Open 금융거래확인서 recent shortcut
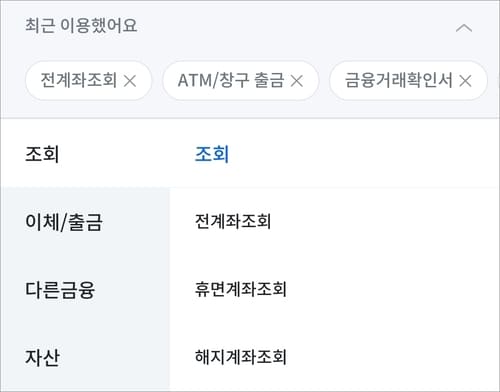The image size is (500, 392). pos(398,80)
